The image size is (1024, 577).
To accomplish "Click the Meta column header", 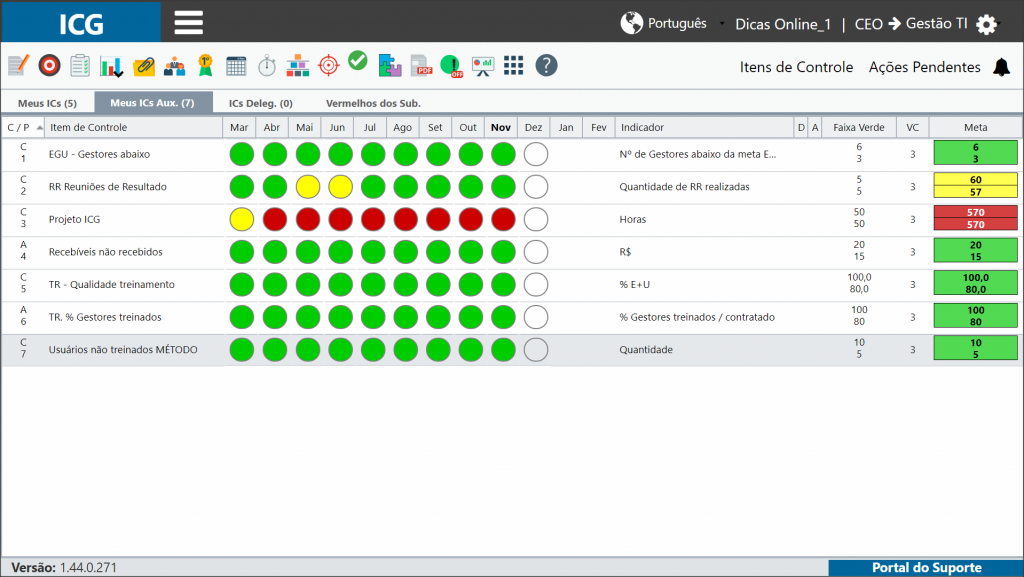I will pos(975,127).
